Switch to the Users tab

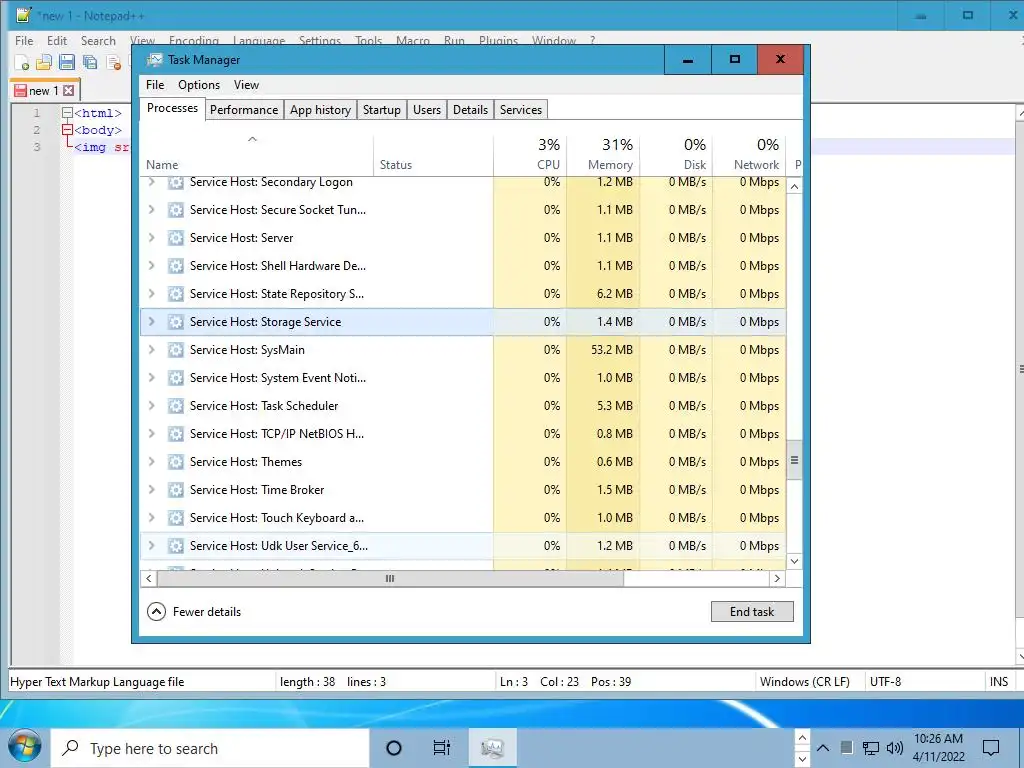pos(426,110)
